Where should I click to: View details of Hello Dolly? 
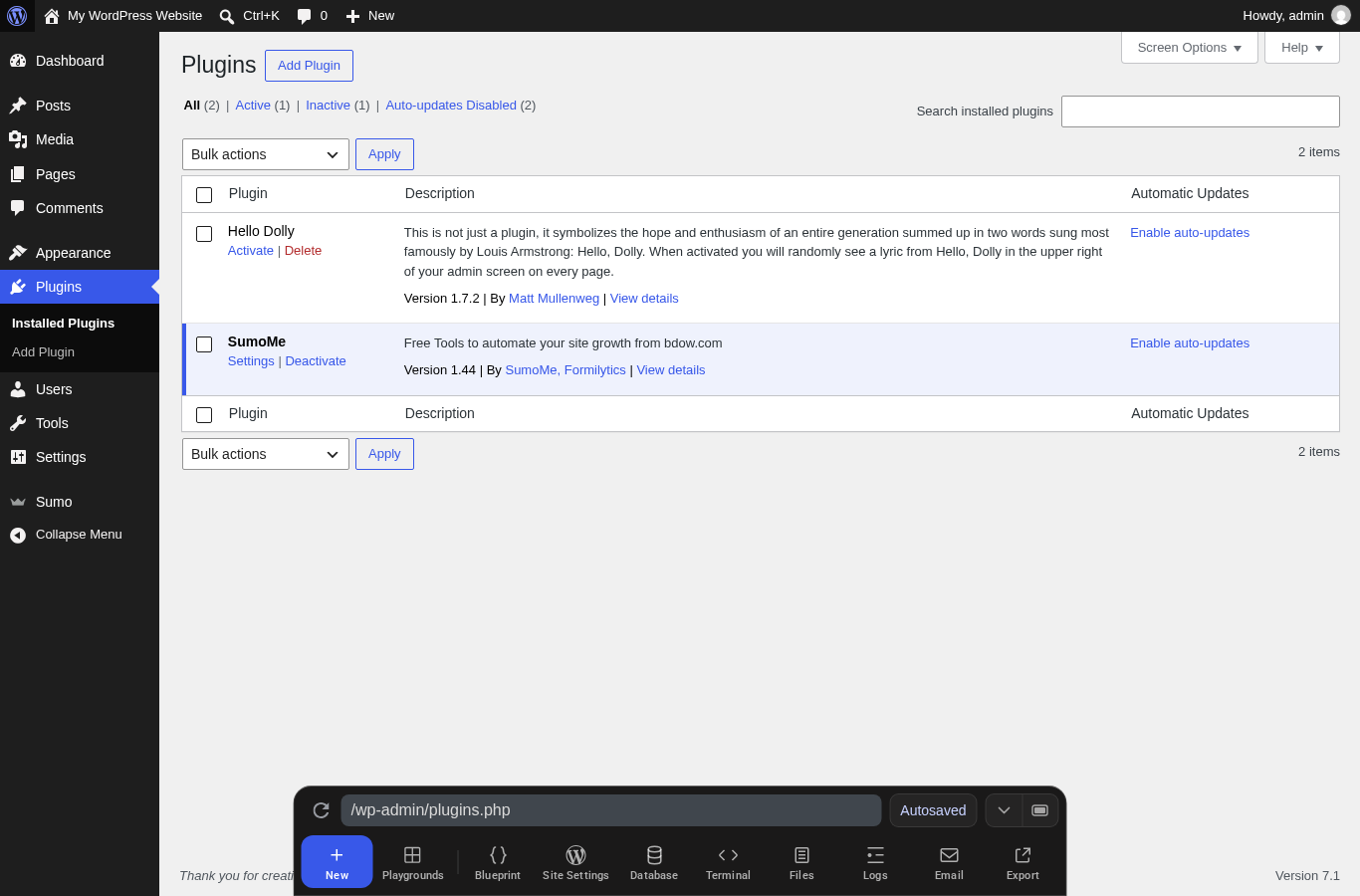[x=644, y=299]
